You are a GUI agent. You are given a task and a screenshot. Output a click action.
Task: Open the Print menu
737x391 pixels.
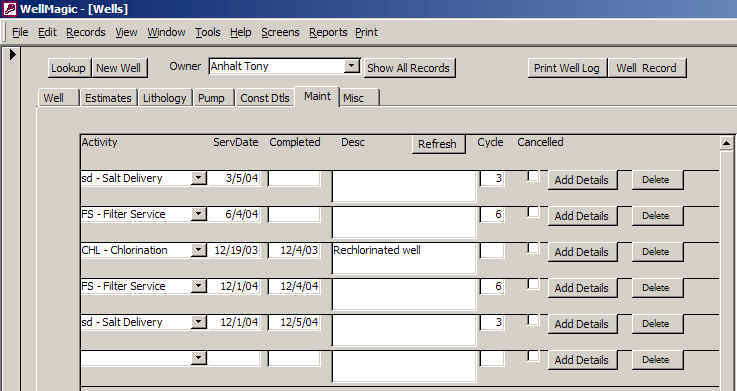[x=367, y=32]
